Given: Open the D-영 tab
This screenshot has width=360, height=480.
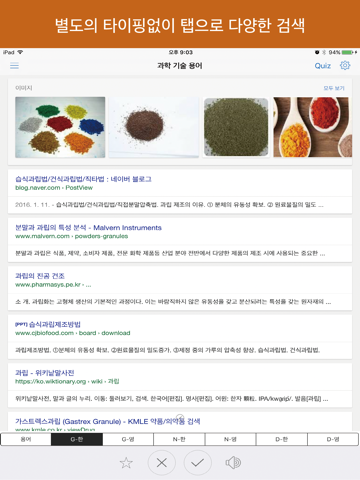Looking at the screenshot, I should [x=333, y=439].
